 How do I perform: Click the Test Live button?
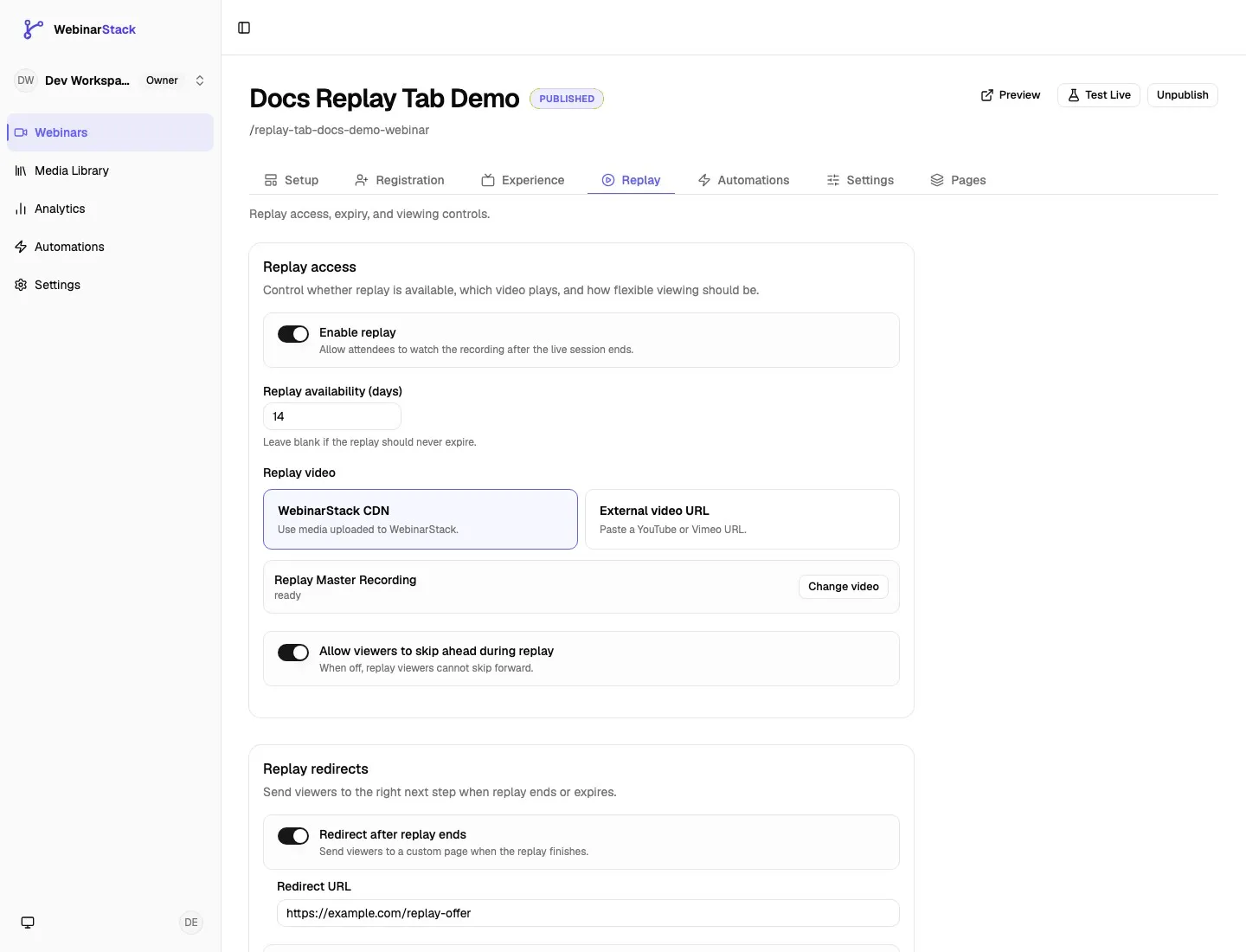(x=1099, y=95)
